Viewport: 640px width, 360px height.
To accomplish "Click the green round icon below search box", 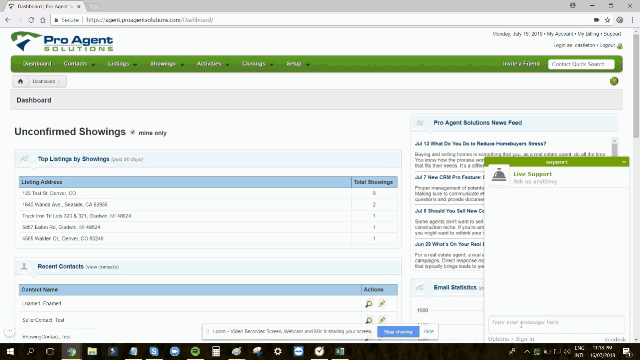I will 614,81.
